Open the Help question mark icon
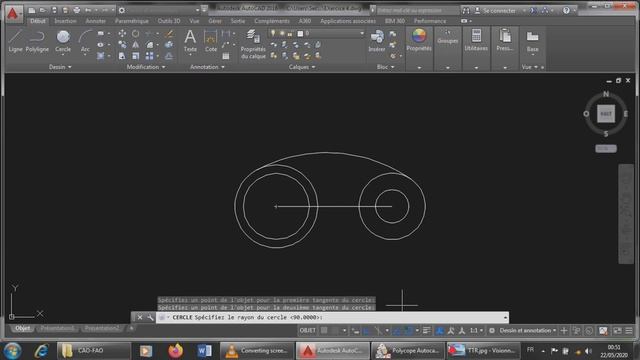 [566, 11]
